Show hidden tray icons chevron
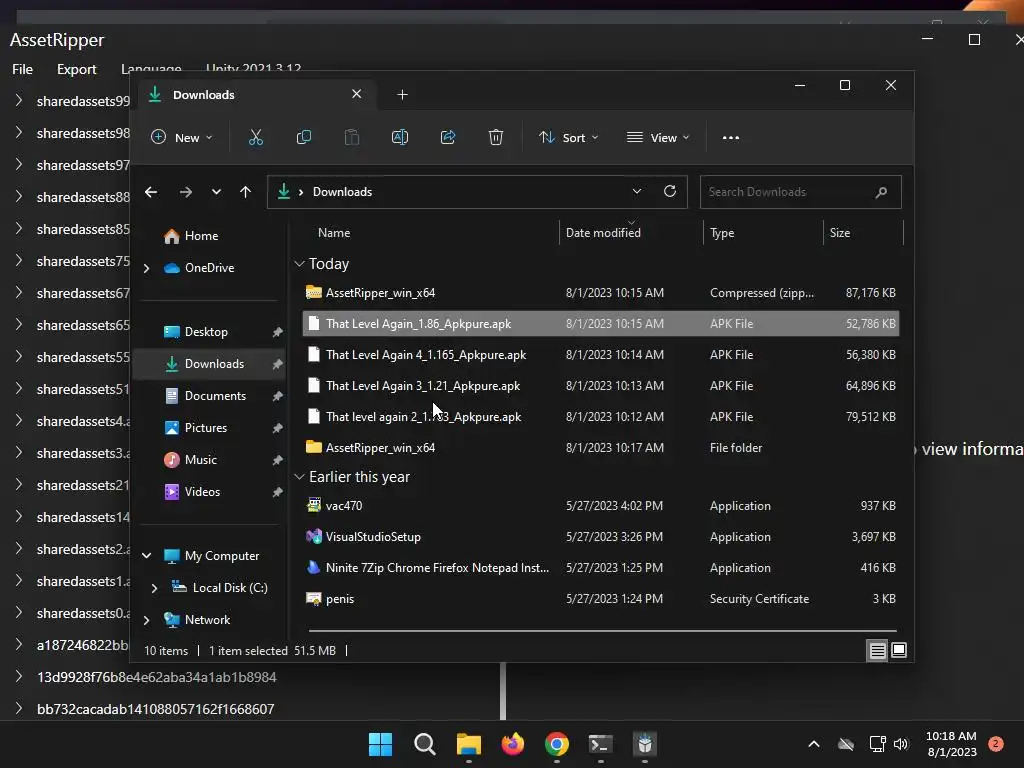The height and width of the screenshot is (768, 1024). coord(814,744)
